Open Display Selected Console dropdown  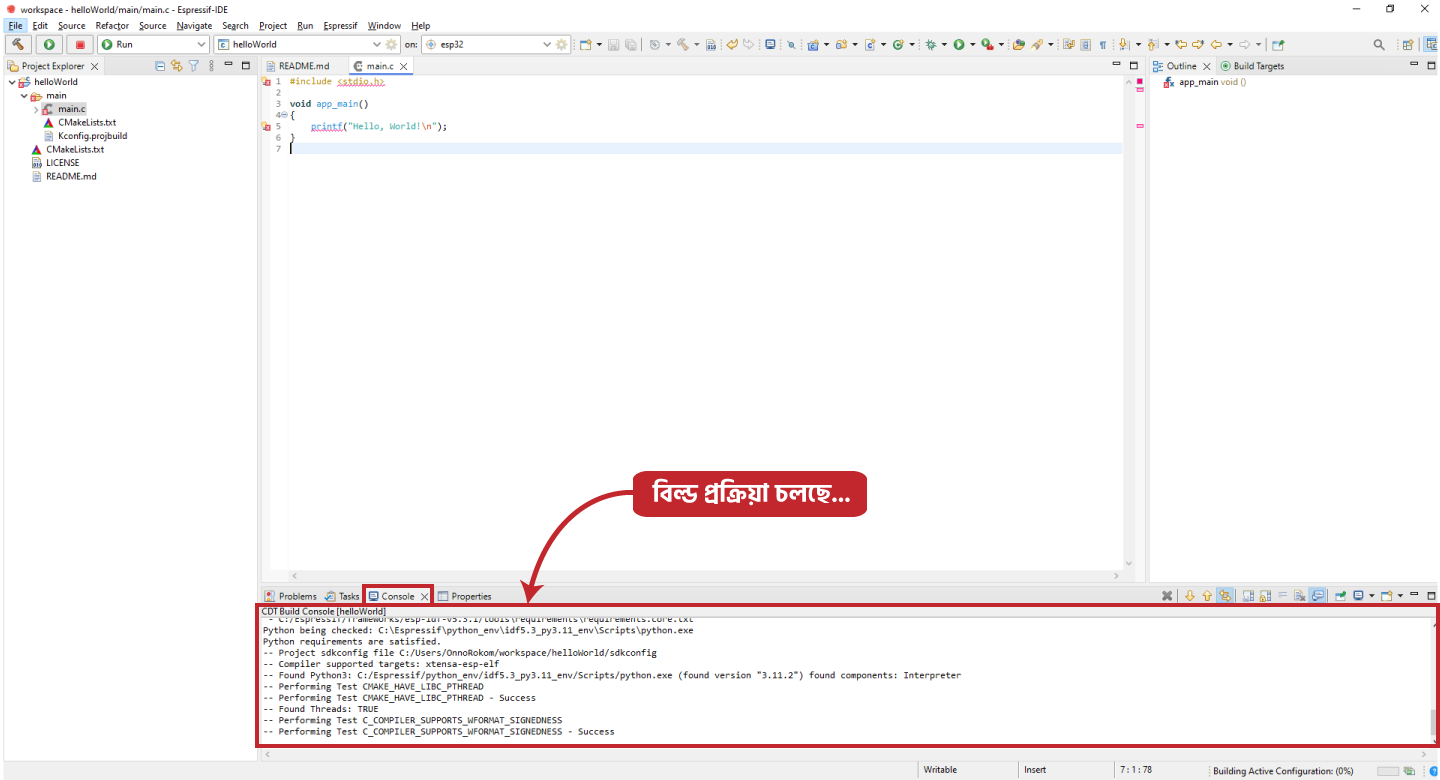pos(1371,596)
